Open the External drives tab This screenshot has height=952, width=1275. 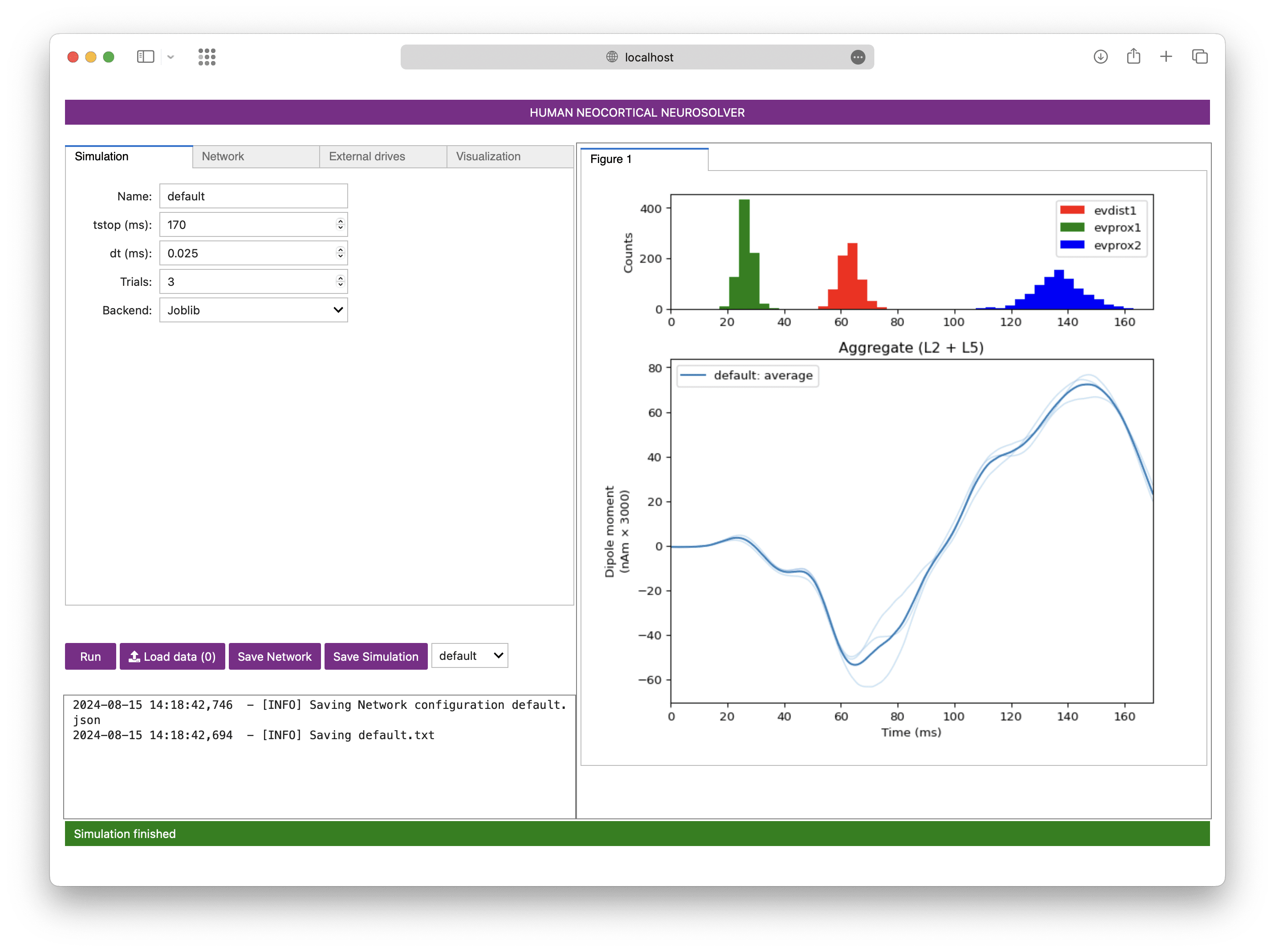click(382, 156)
